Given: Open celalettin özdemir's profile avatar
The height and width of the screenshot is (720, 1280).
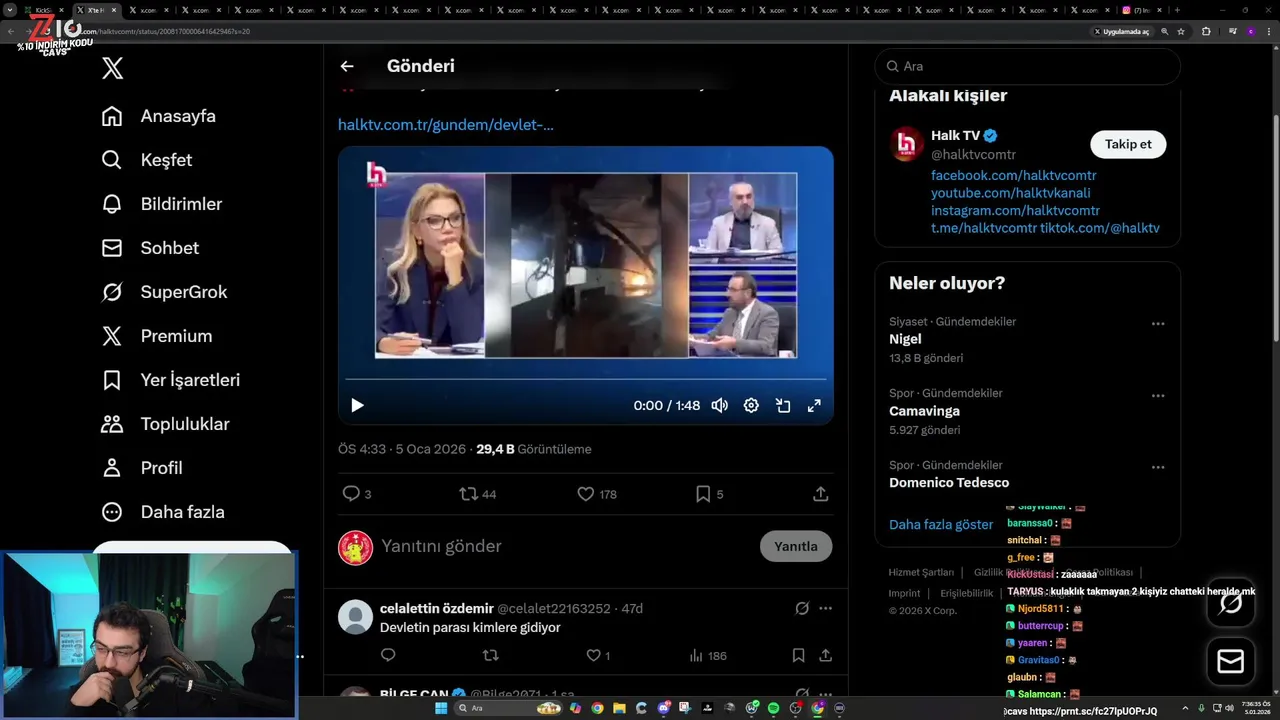Looking at the screenshot, I should point(355,617).
